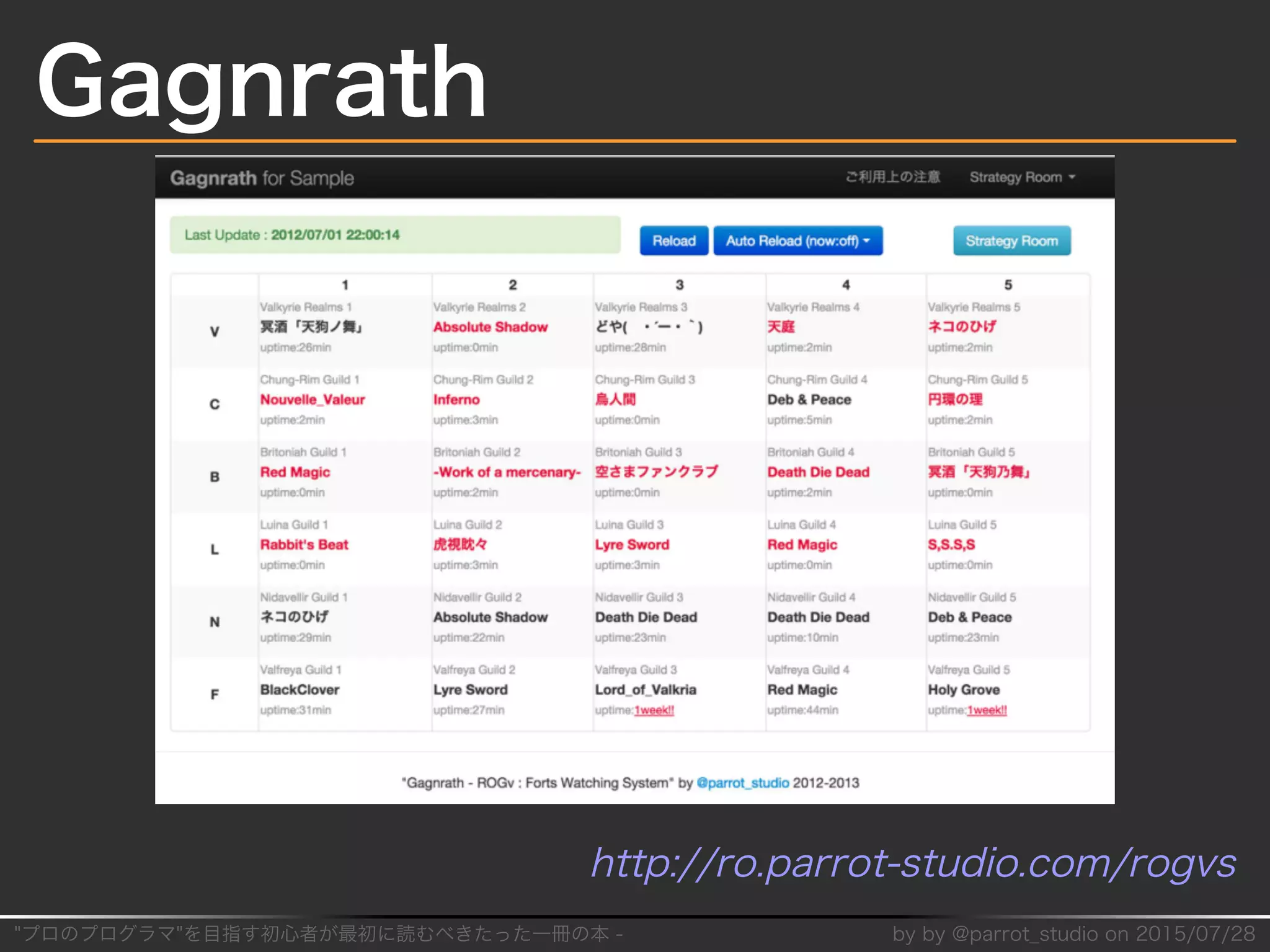Click the V row header cell
The image size is (1270, 952).
pos(215,332)
